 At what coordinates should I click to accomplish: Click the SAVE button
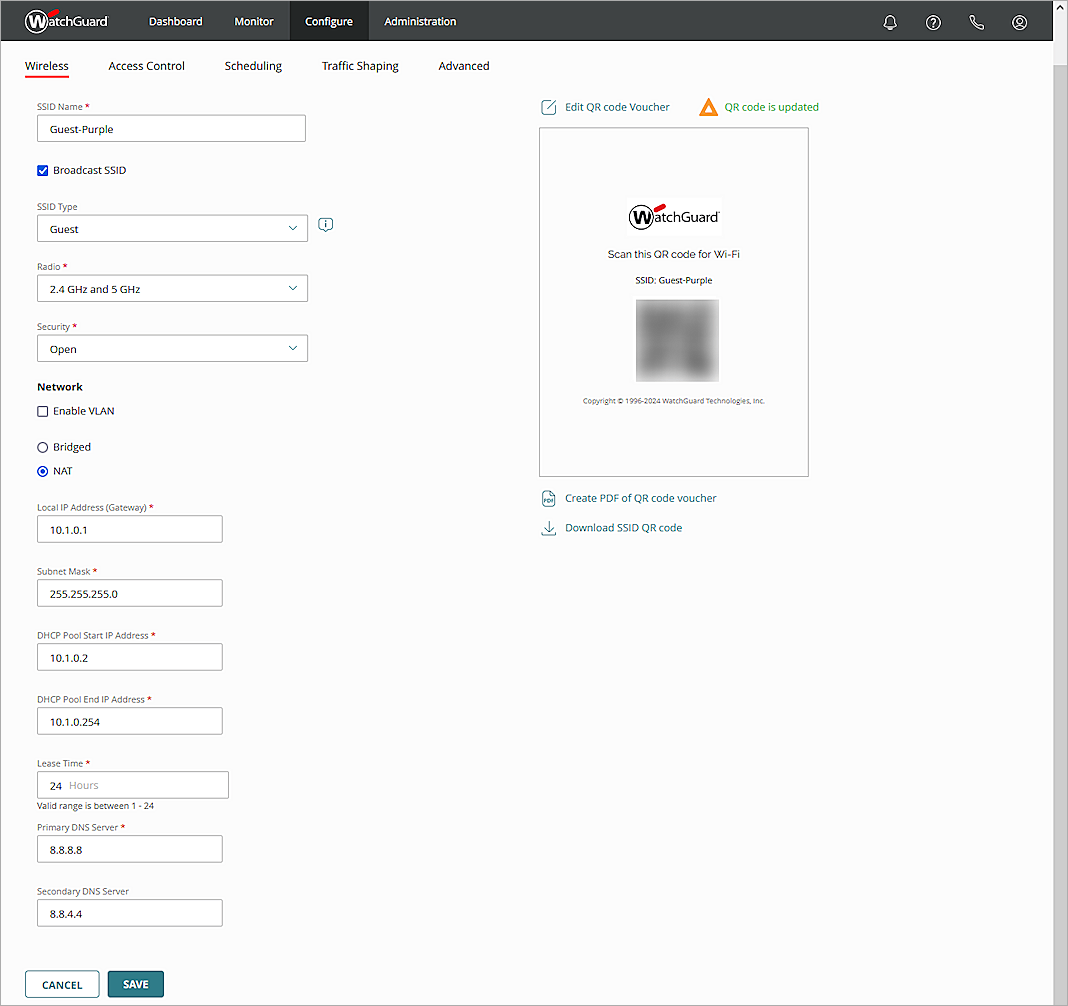(x=135, y=983)
